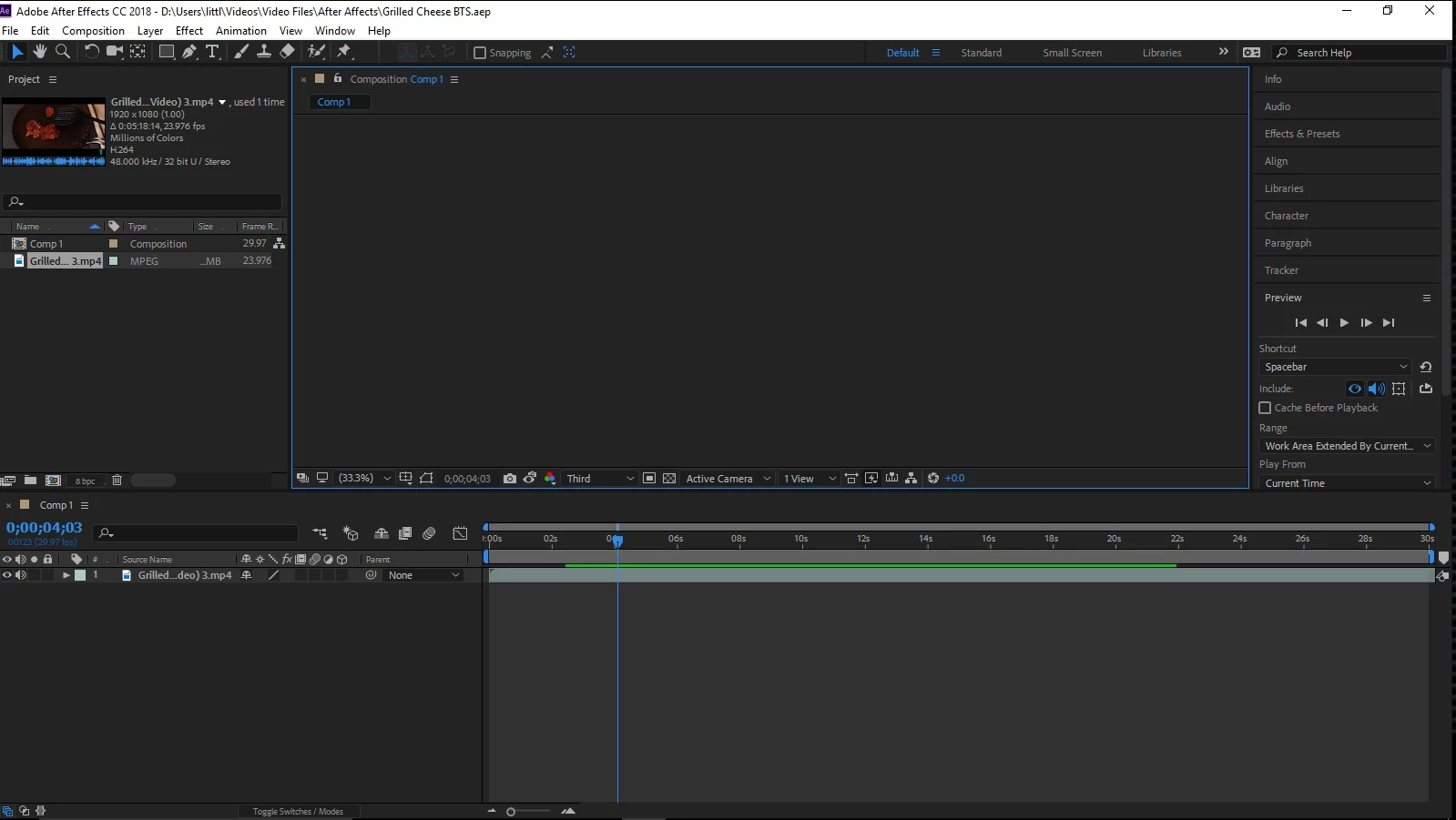The height and width of the screenshot is (820, 1456).
Task: Select the Clone Stamp tool
Action: click(264, 52)
